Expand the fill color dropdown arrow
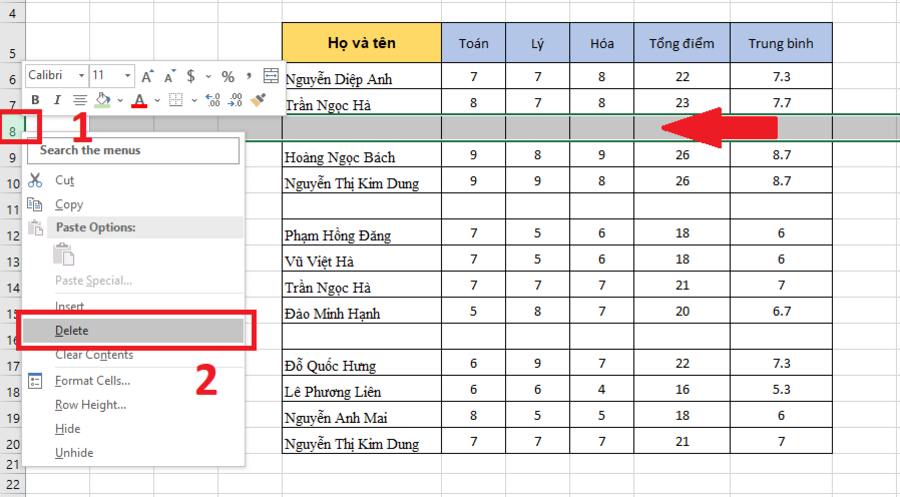Screen dimensions: 900x497 [x=120, y=100]
